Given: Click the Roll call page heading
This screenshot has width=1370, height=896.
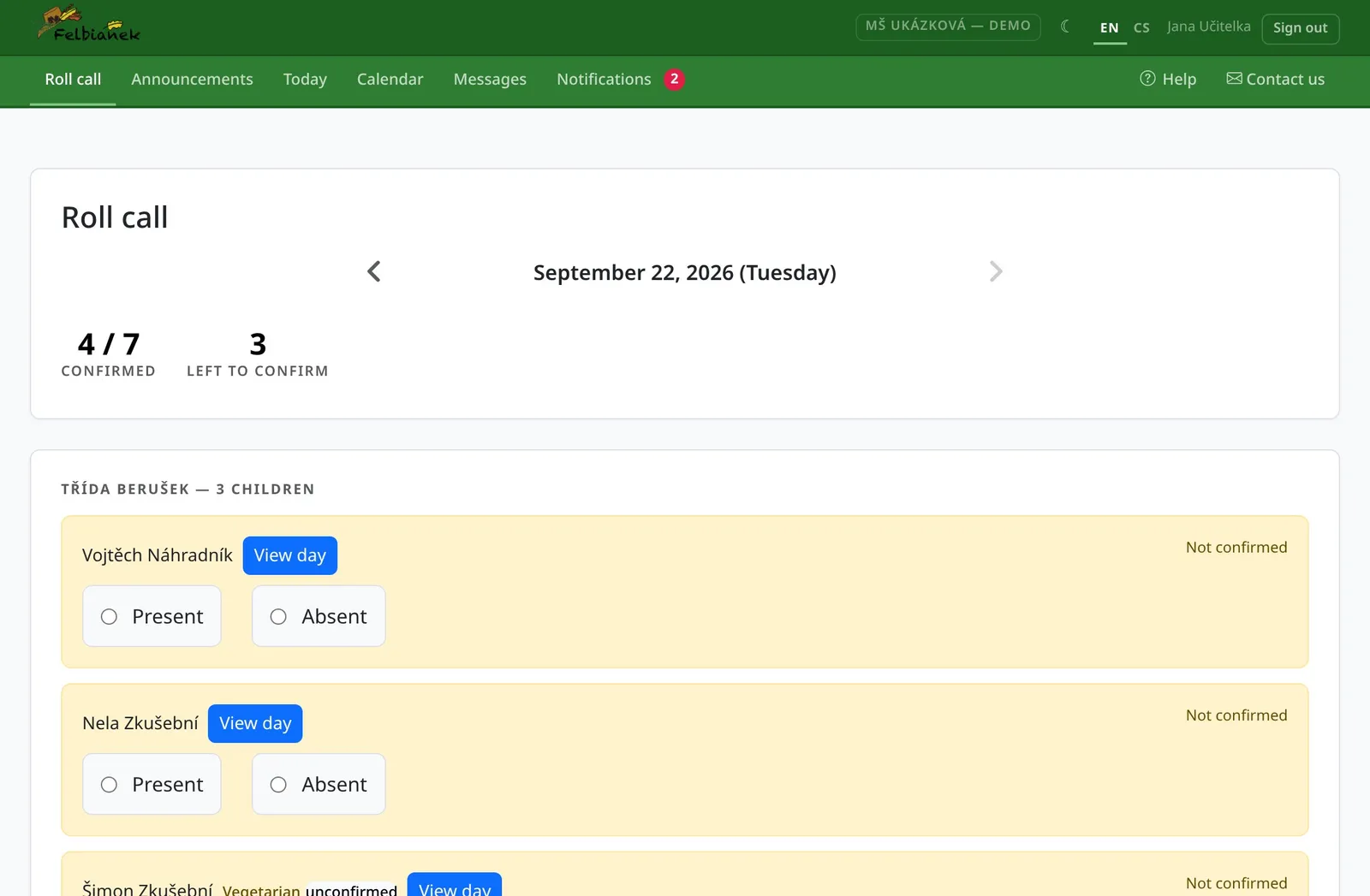Looking at the screenshot, I should point(115,217).
